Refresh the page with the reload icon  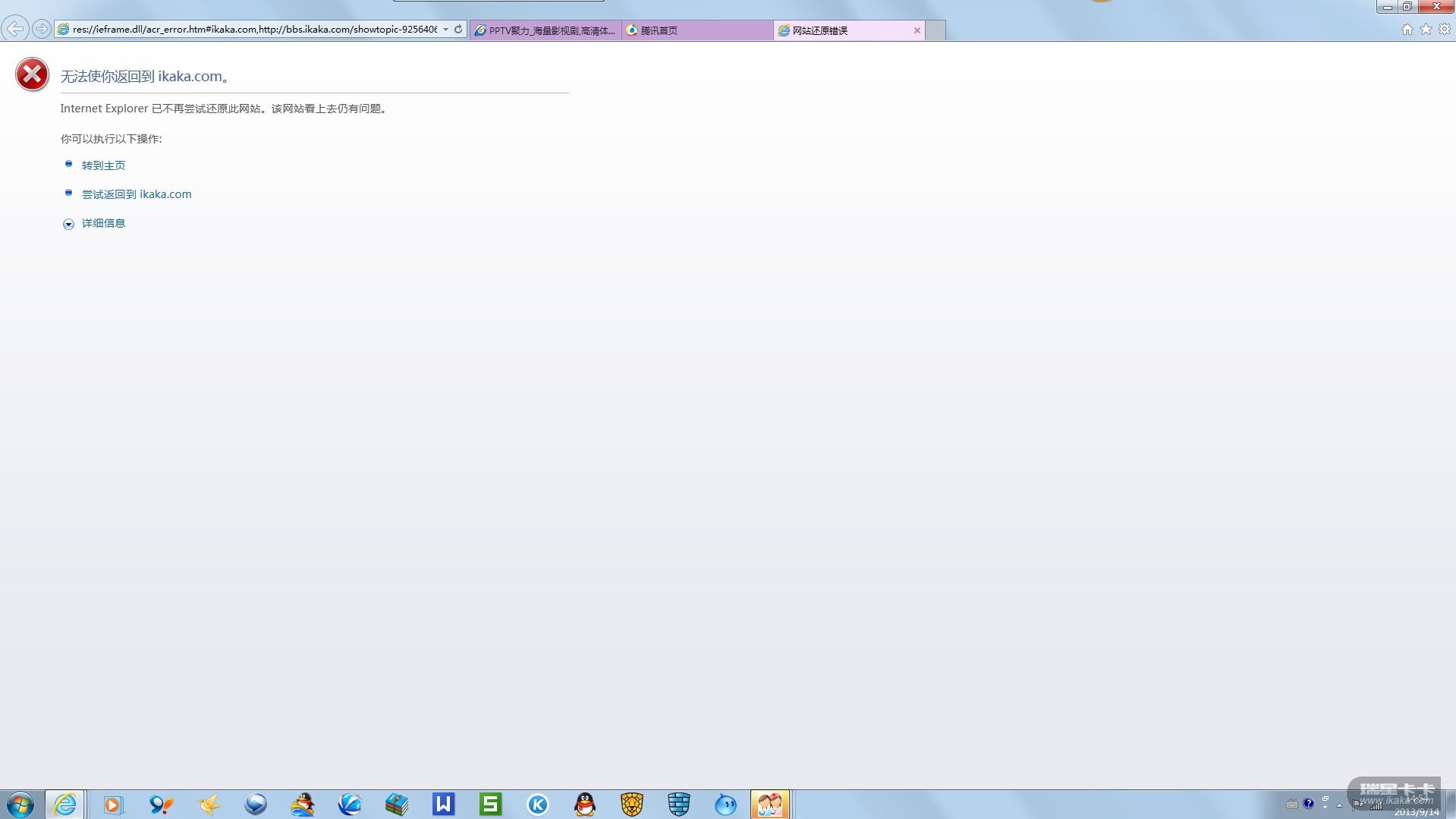coord(458,29)
